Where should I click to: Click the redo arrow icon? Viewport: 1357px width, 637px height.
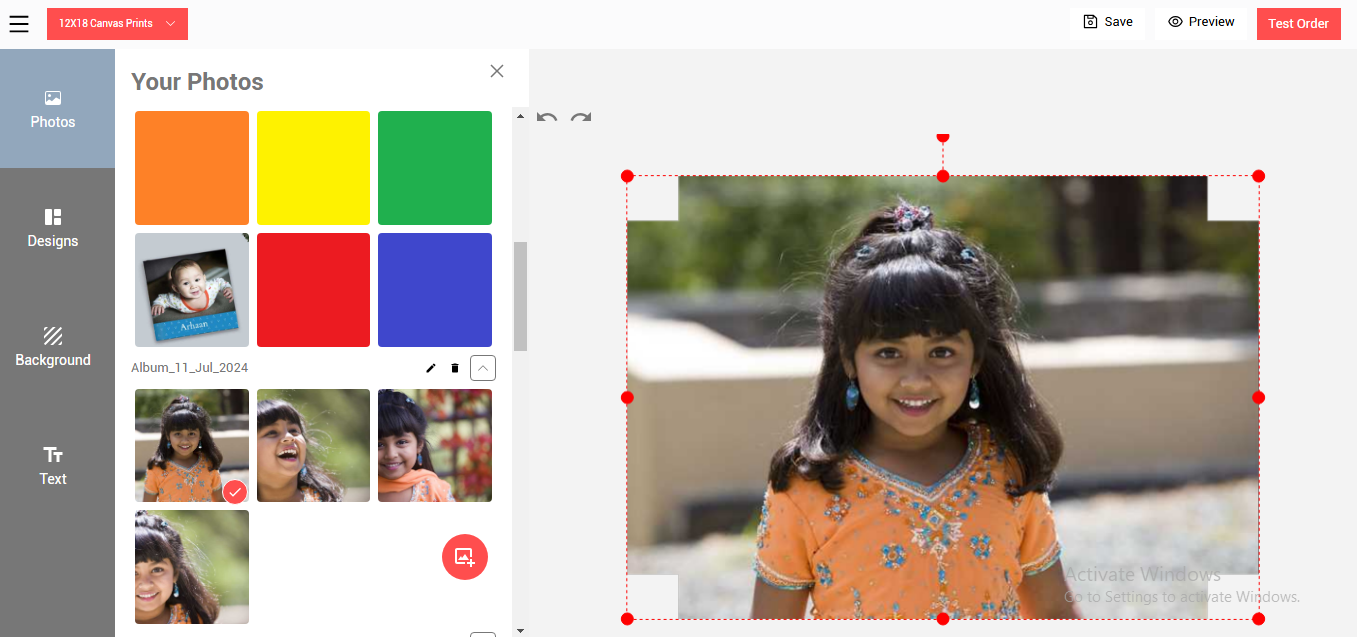coord(581,118)
